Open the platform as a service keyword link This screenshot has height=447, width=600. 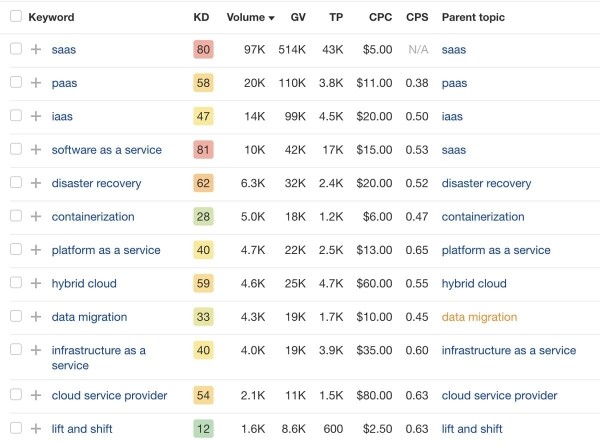106,250
